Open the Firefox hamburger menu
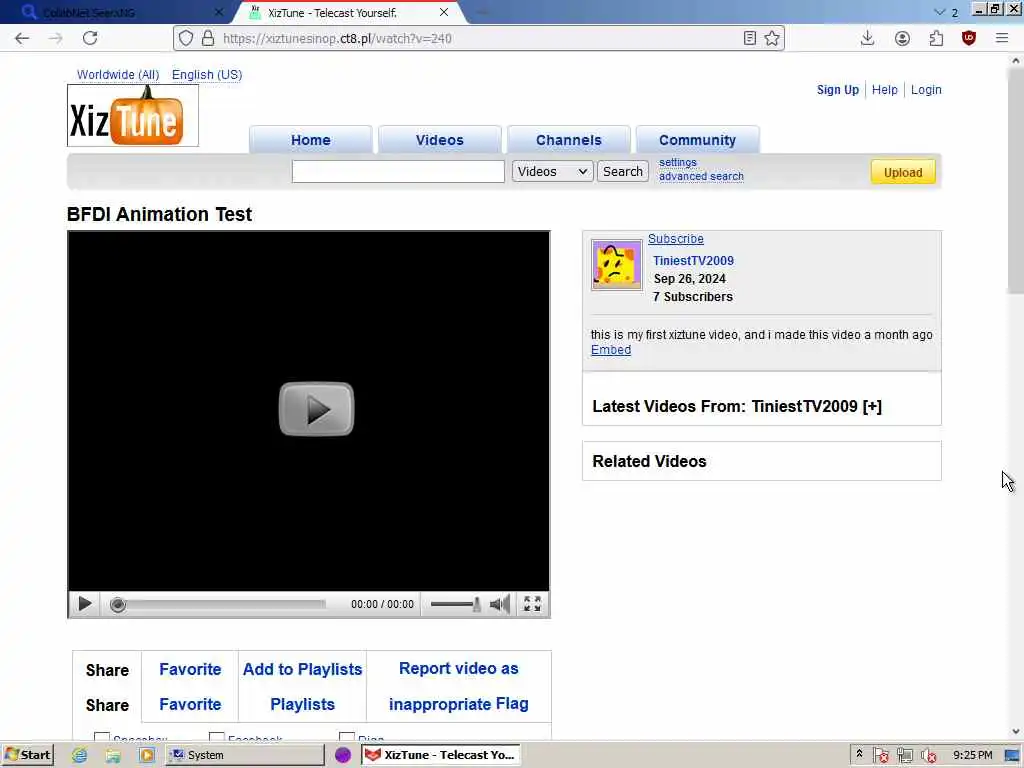 (x=1002, y=39)
